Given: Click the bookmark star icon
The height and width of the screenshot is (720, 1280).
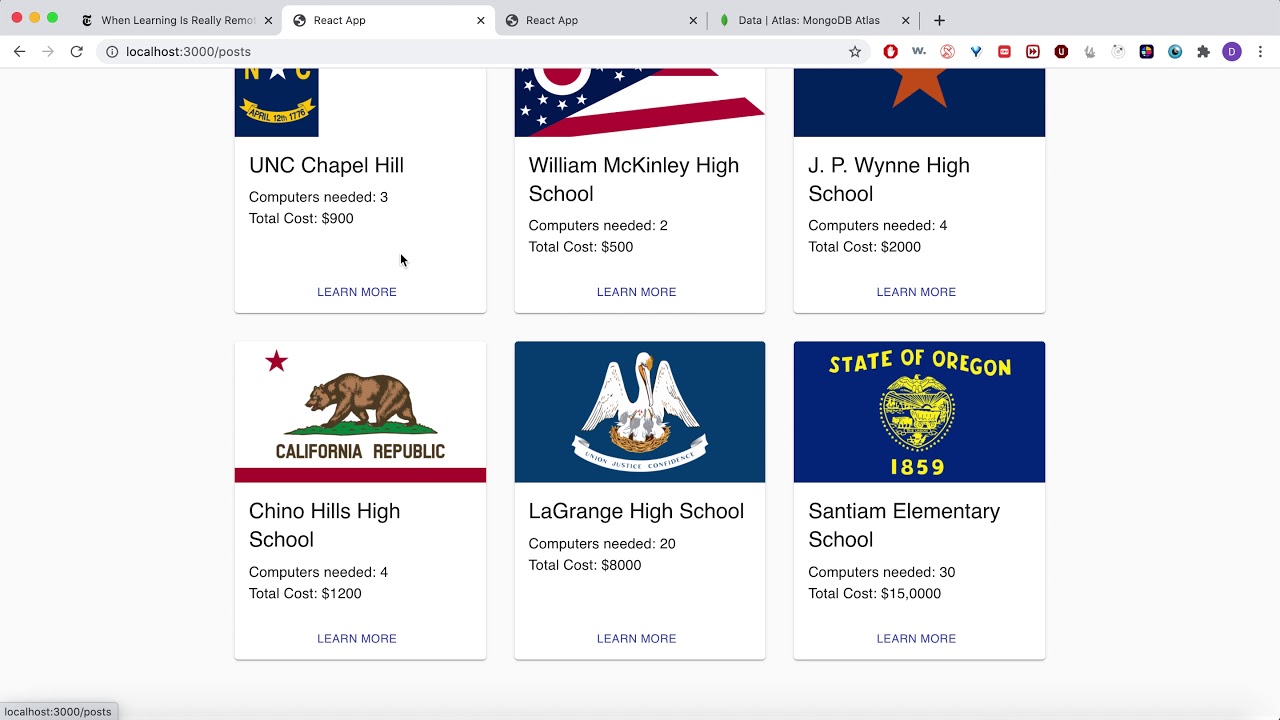Looking at the screenshot, I should 855,52.
